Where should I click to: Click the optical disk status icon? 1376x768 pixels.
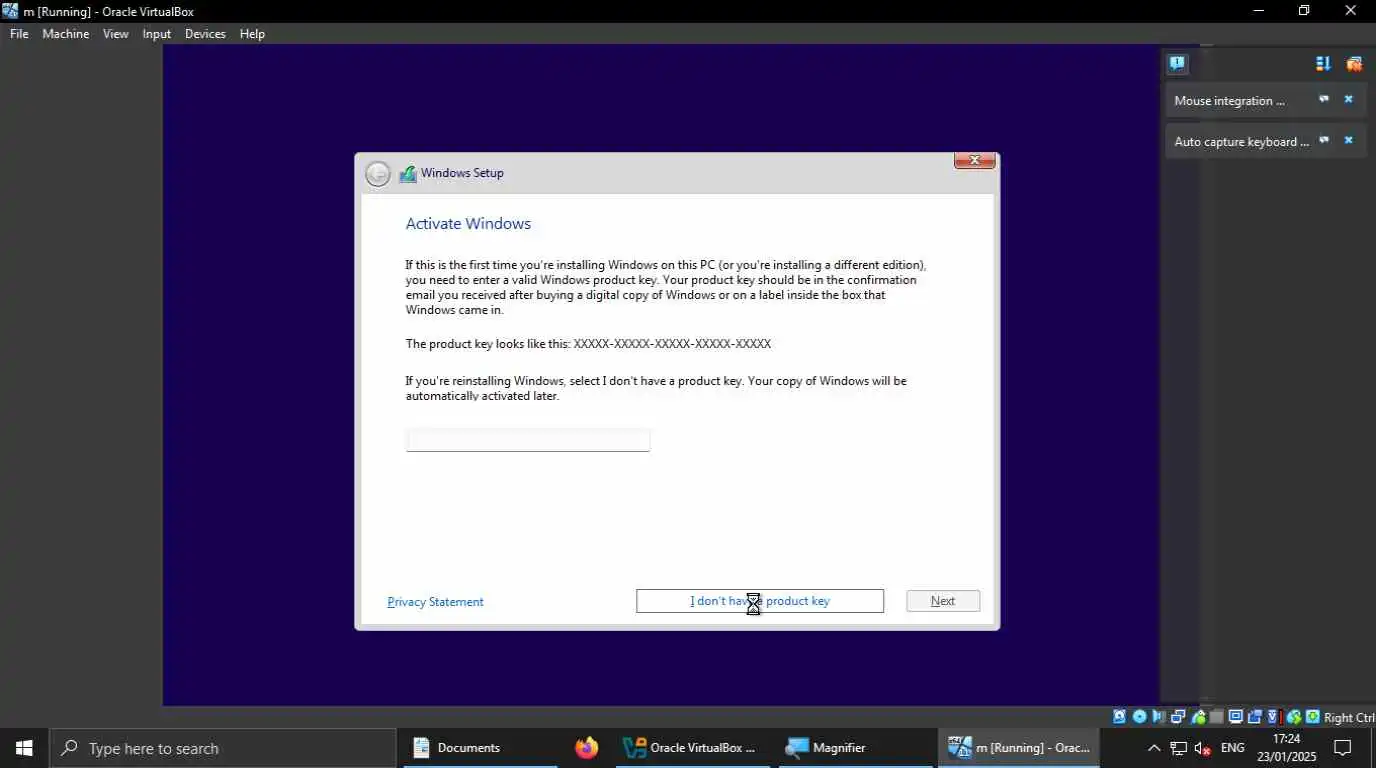coord(1139,717)
